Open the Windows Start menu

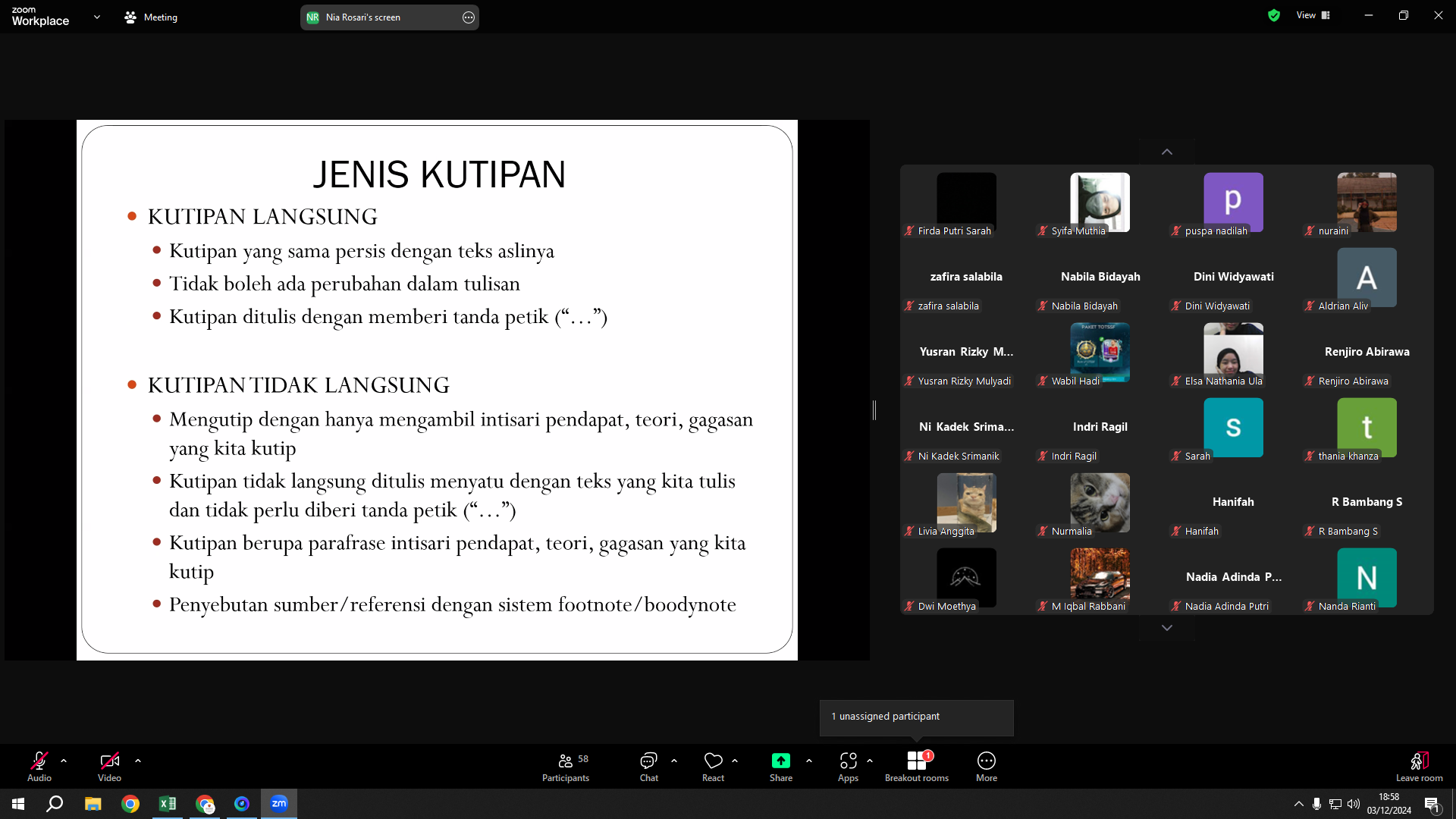pos(18,804)
